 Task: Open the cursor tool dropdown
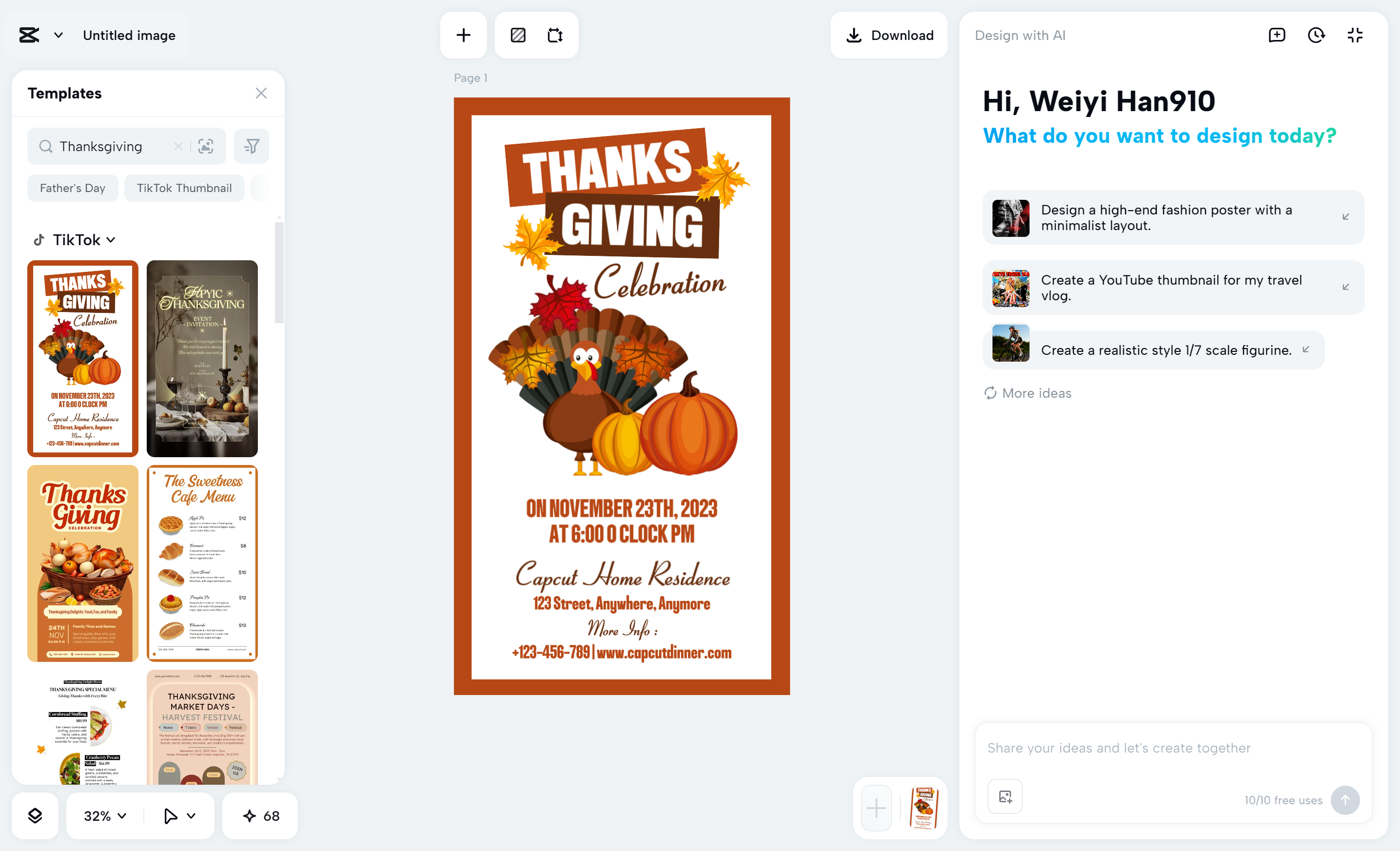click(x=178, y=816)
